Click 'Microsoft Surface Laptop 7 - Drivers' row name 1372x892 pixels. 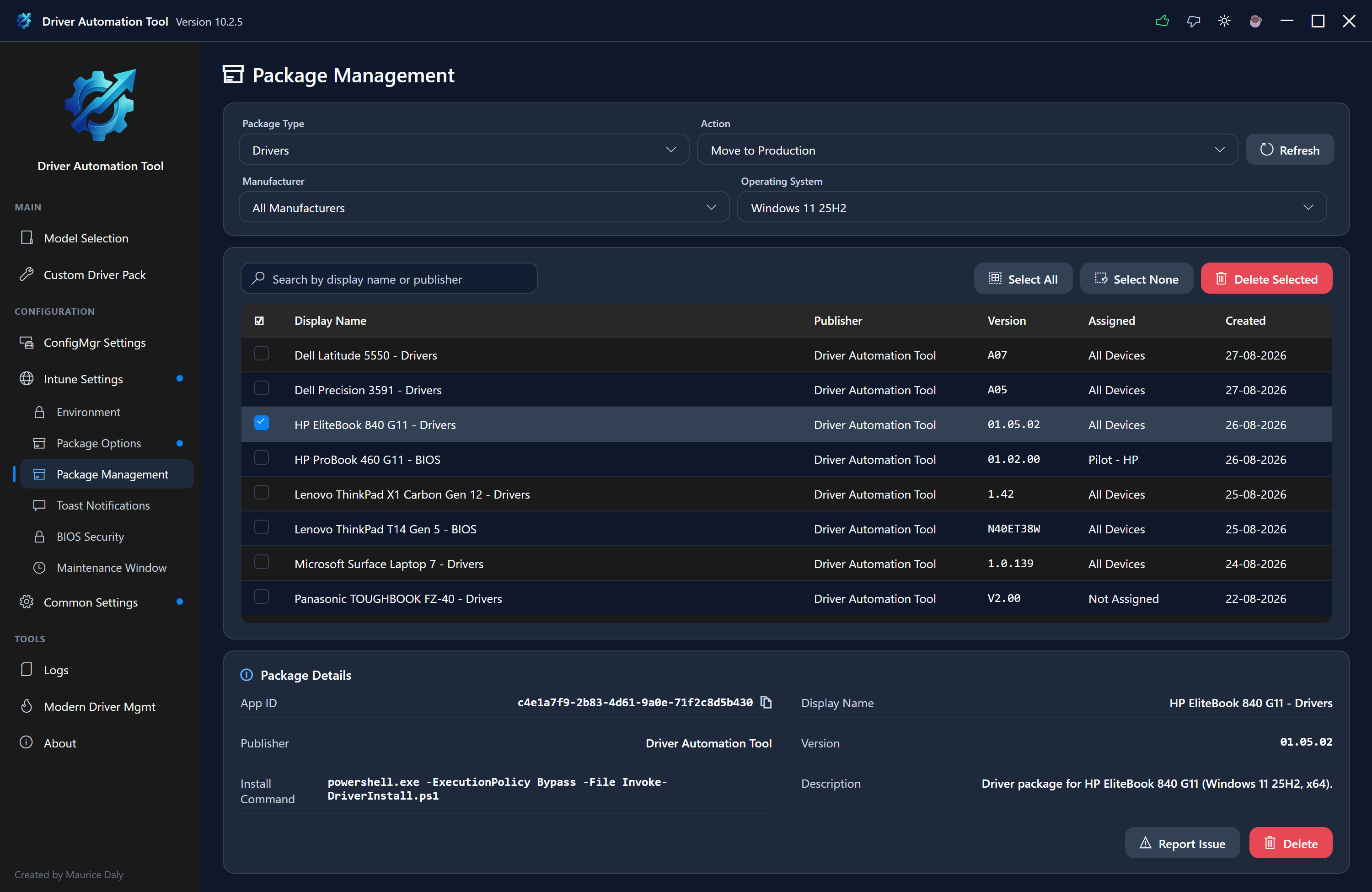(389, 564)
